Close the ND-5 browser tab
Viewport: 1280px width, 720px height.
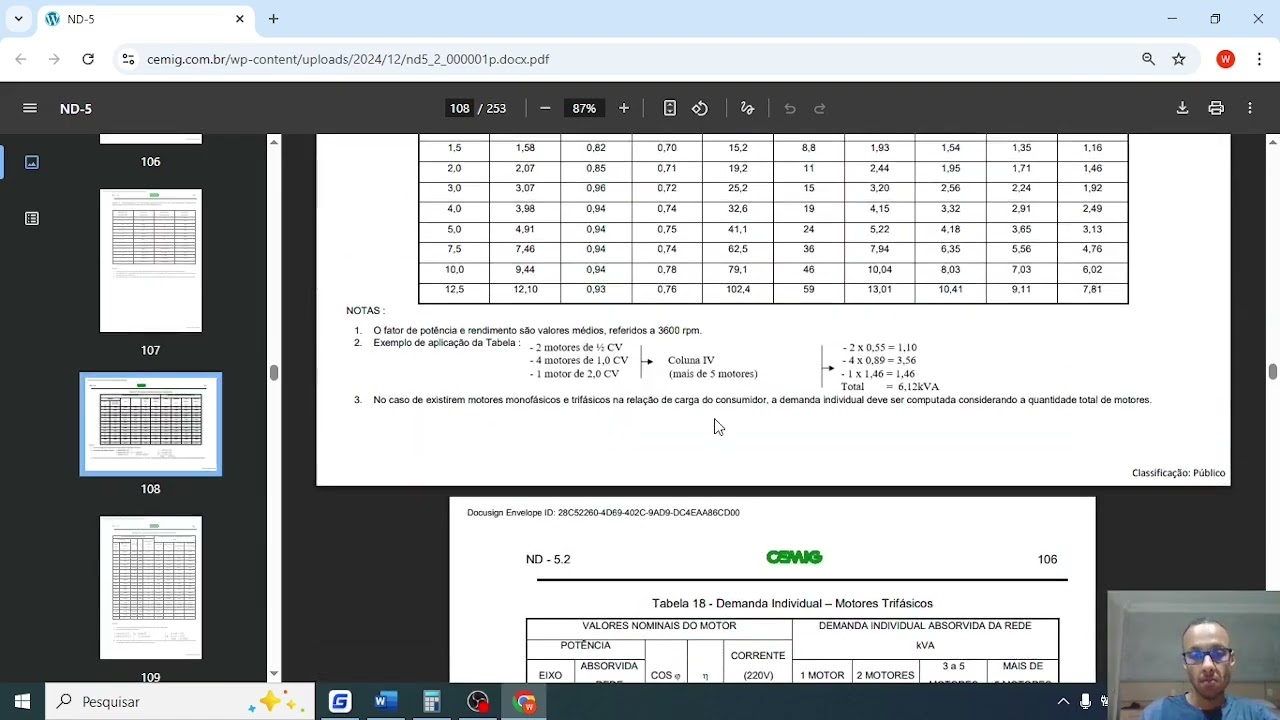pos(240,19)
